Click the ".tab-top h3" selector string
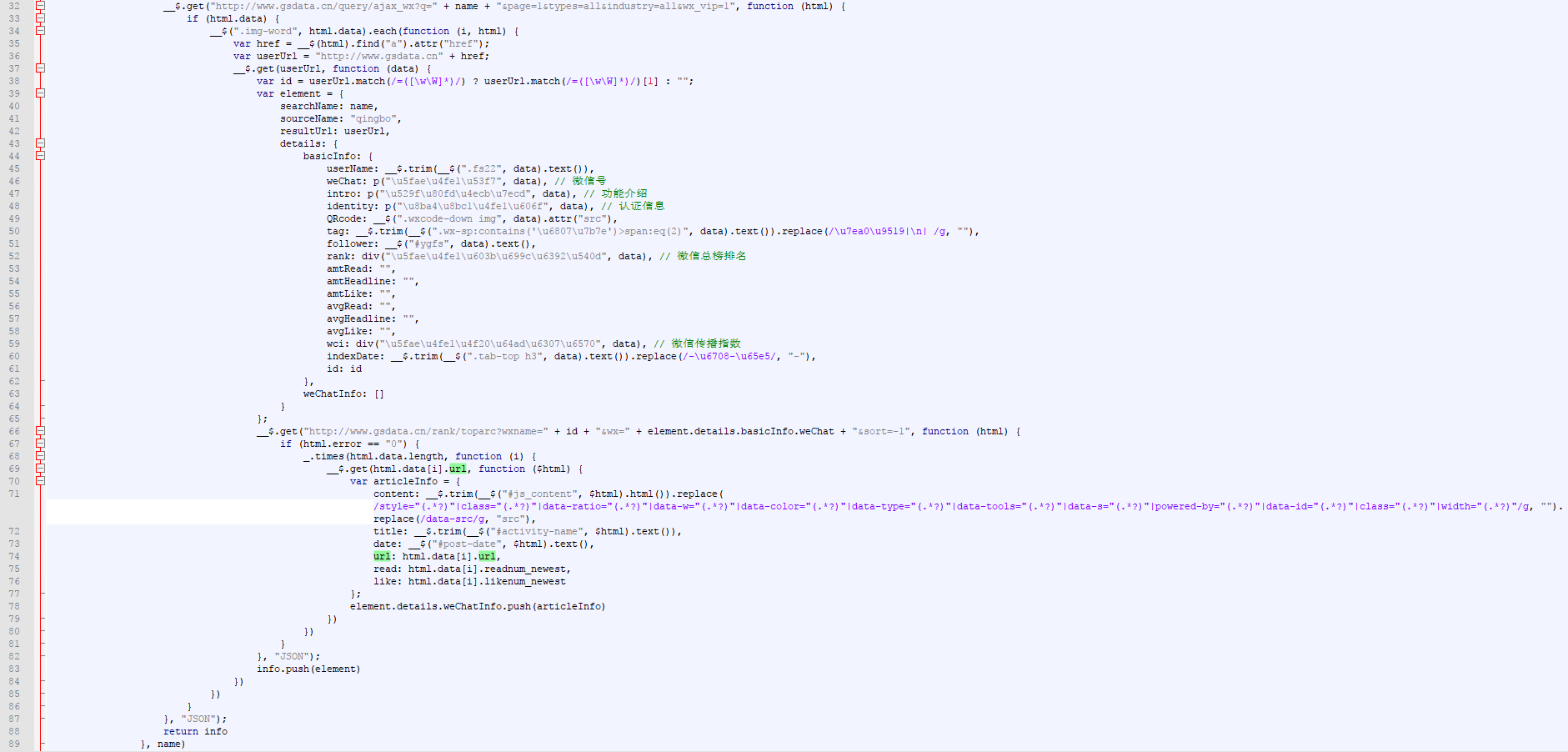1568x752 pixels. click(504, 356)
